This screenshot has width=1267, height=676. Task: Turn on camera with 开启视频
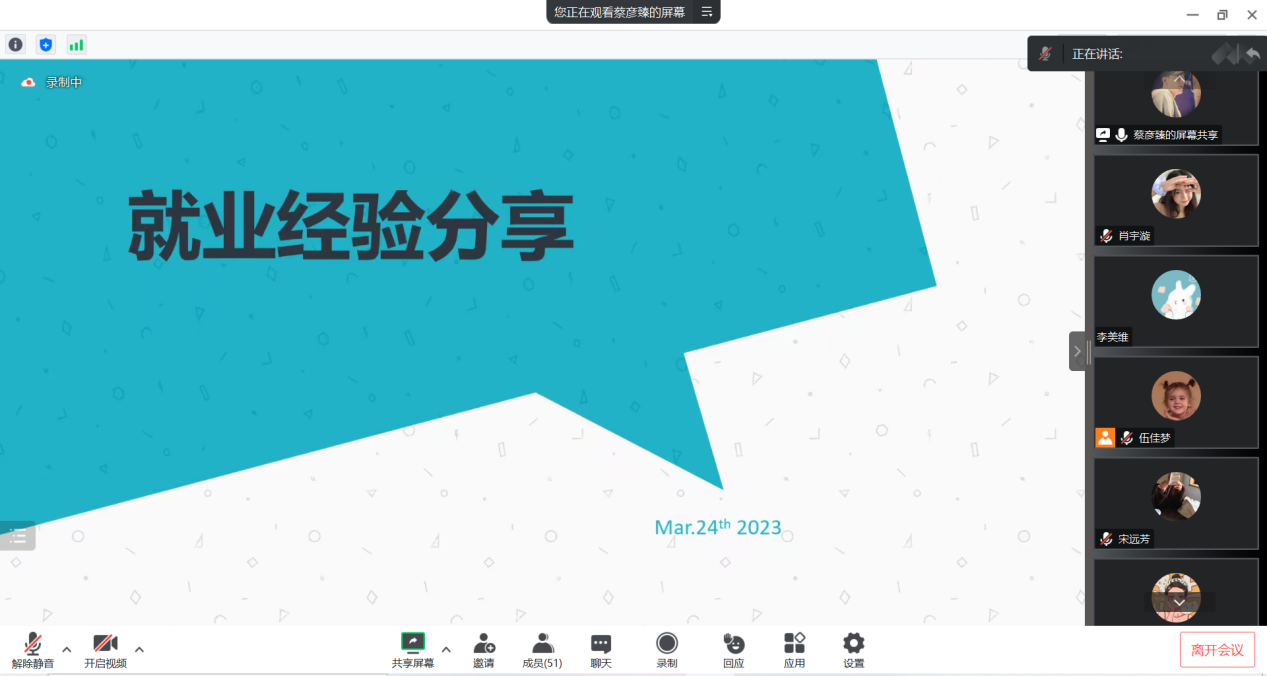(x=105, y=649)
